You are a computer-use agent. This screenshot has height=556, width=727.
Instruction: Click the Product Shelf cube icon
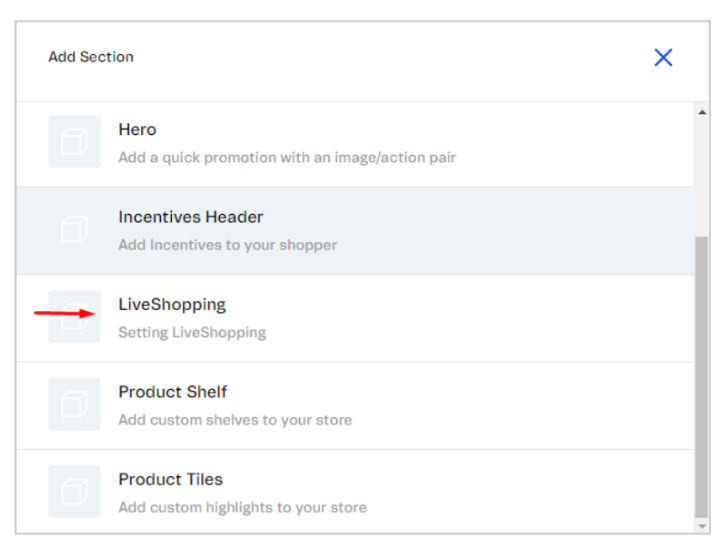pos(74,404)
